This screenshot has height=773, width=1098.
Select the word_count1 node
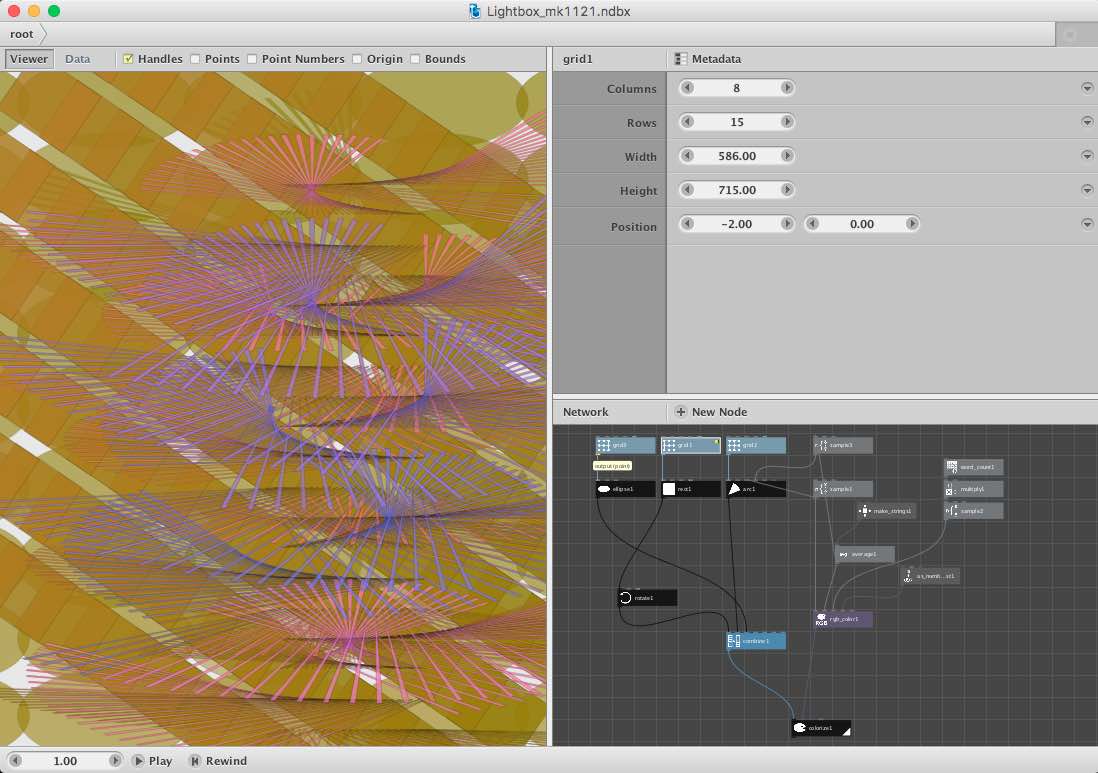click(x=973, y=467)
